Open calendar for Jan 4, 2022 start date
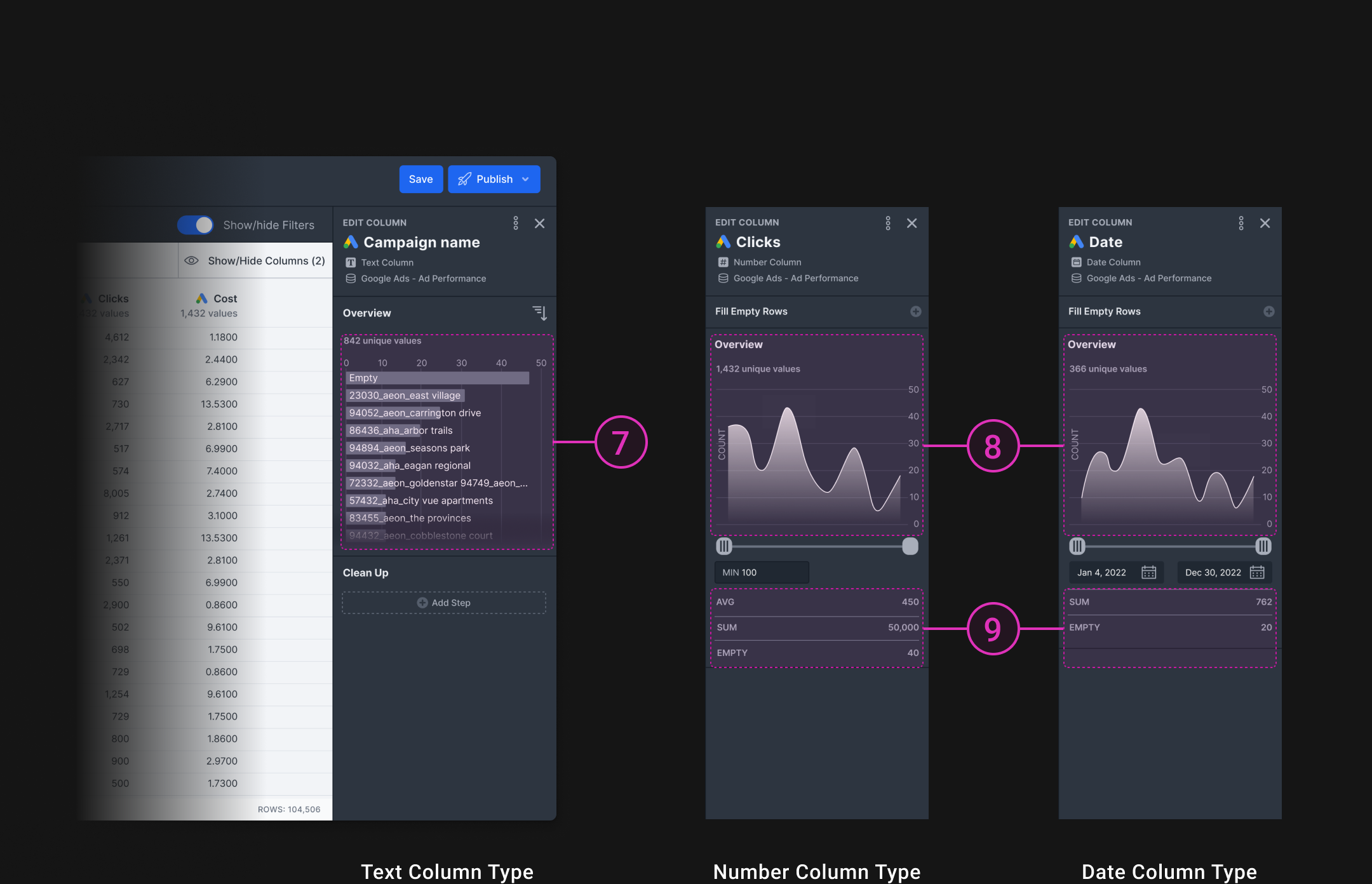 1148,572
